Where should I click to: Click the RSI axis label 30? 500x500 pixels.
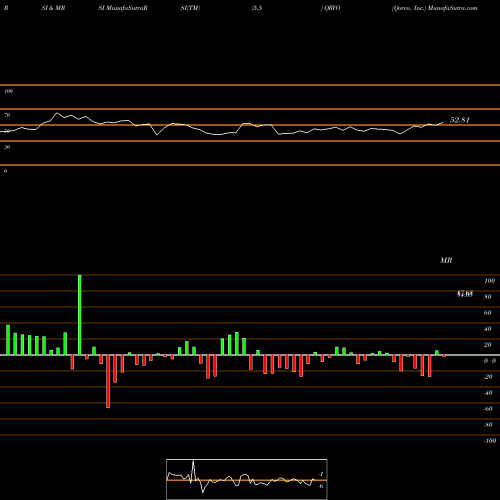(x=7, y=147)
